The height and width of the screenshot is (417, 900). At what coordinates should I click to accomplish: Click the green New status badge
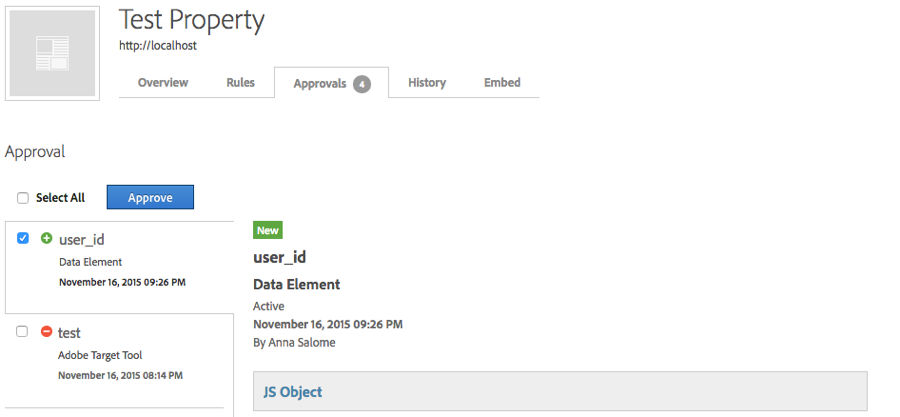pos(267,230)
